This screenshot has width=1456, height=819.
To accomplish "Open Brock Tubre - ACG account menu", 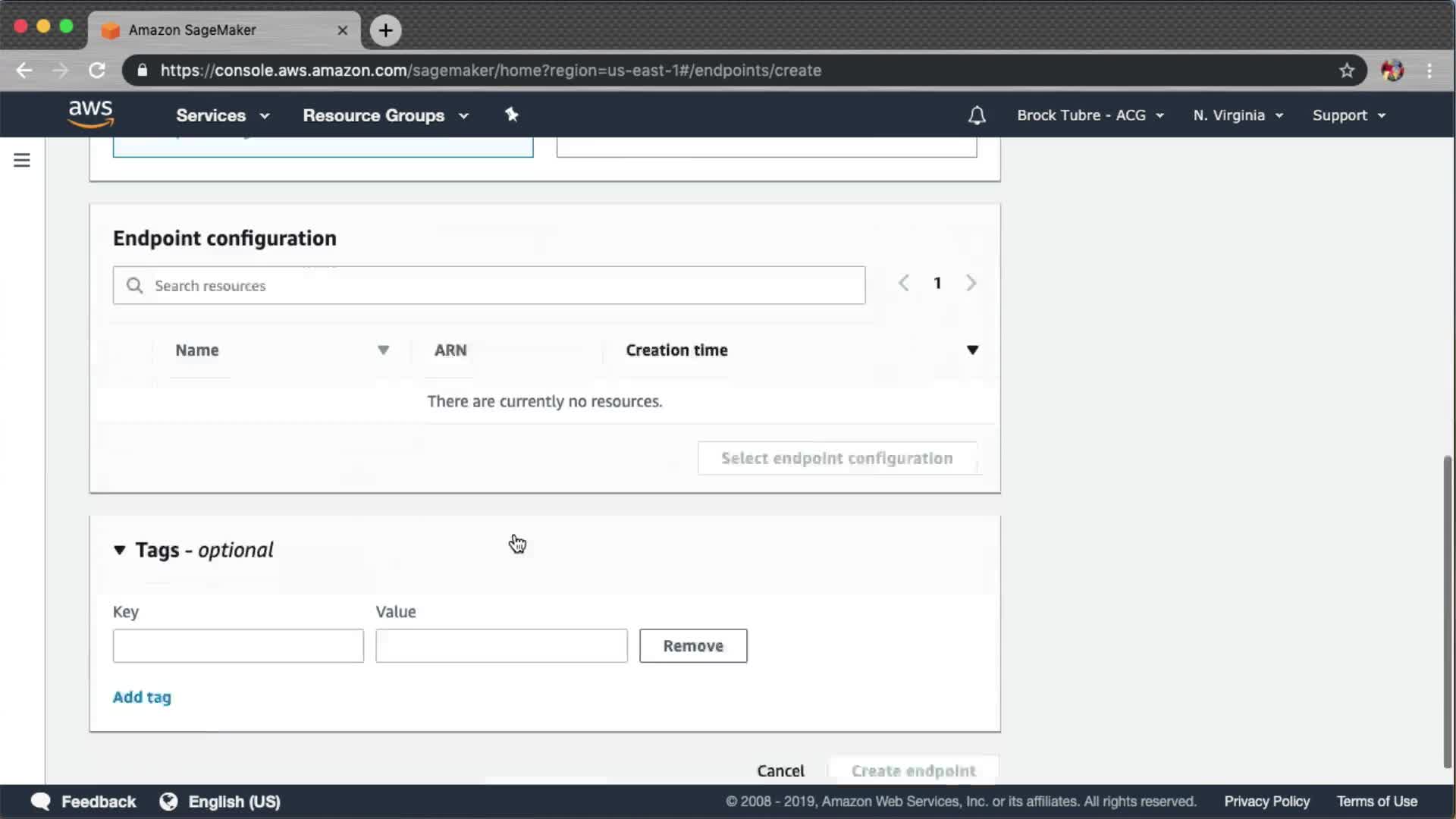I will pos(1090,115).
